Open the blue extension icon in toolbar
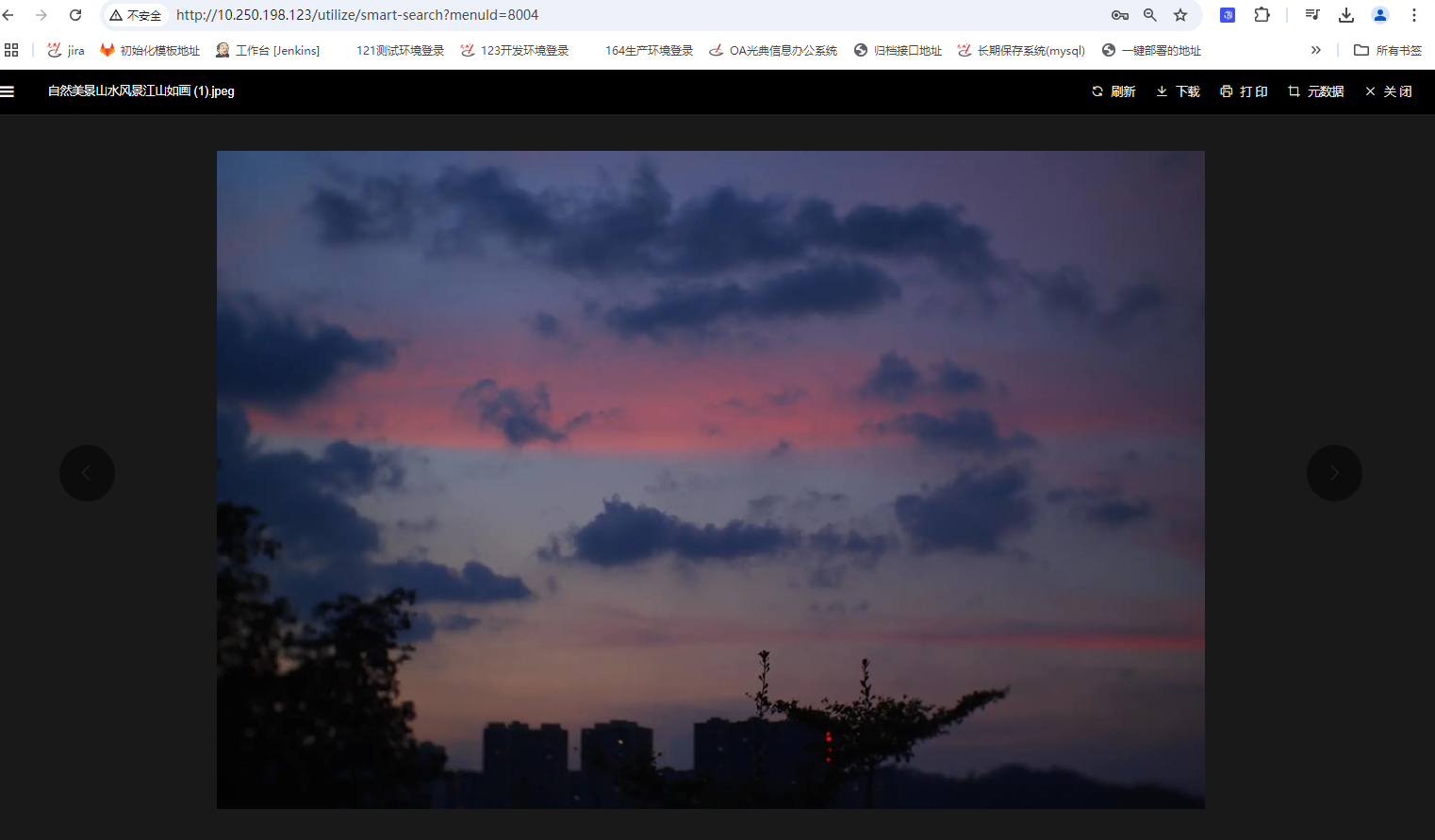The image size is (1435, 840). [1228, 15]
